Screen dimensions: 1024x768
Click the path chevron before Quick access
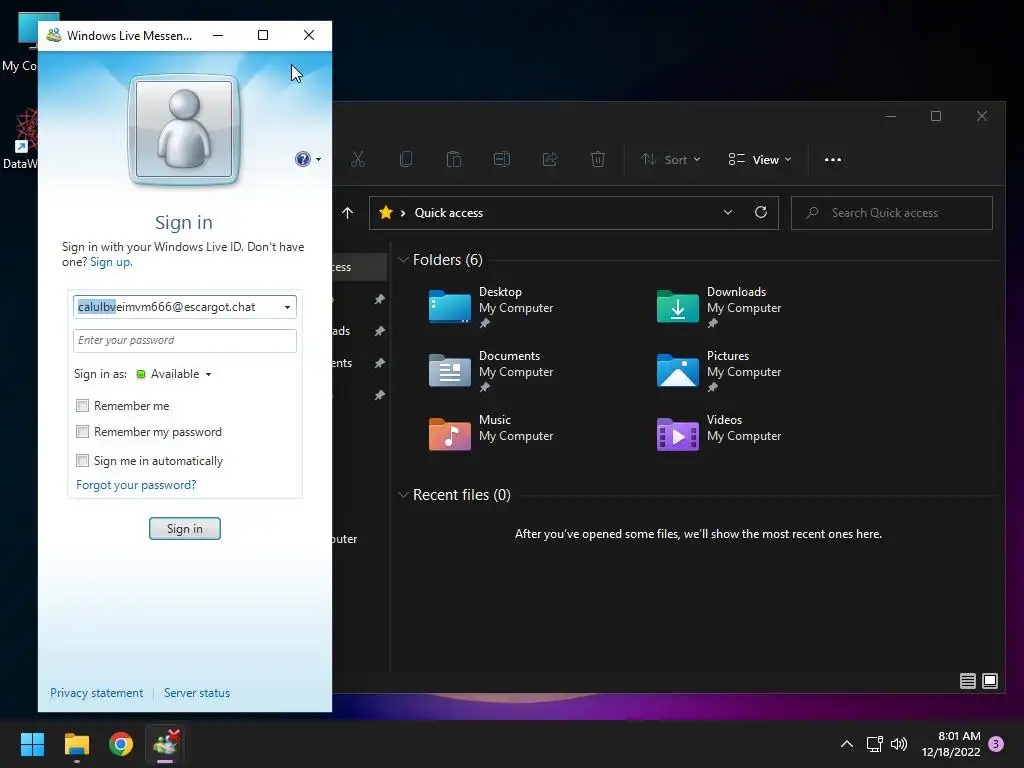(x=403, y=213)
